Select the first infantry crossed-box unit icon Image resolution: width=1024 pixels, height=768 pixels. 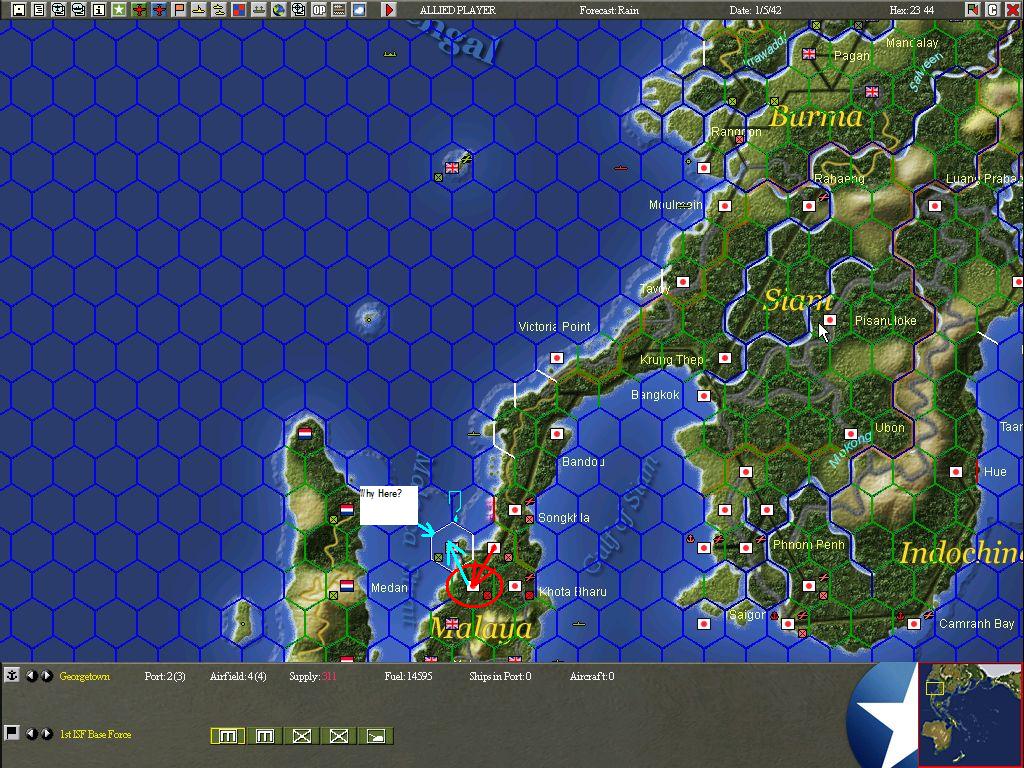(302, 736)
